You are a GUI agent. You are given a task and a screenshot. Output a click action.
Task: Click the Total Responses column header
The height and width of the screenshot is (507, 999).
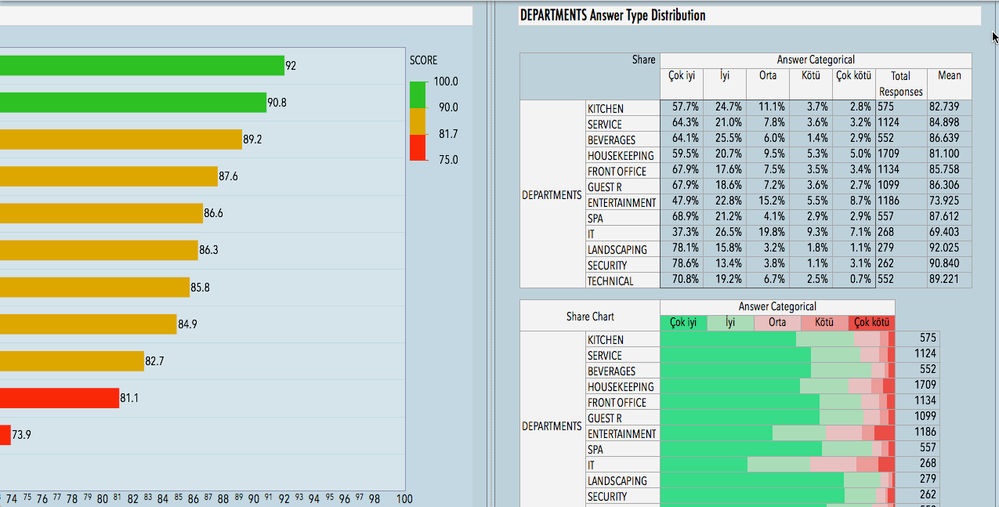901,83
